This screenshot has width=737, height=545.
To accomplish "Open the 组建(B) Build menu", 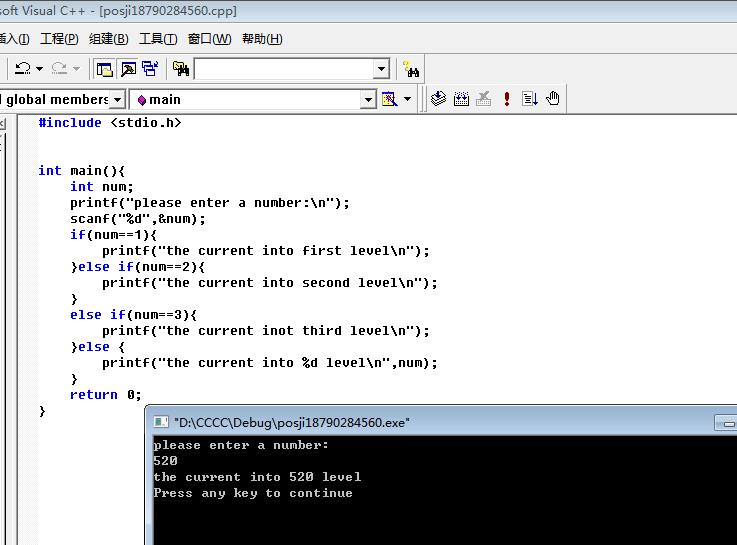I will 109,39.
